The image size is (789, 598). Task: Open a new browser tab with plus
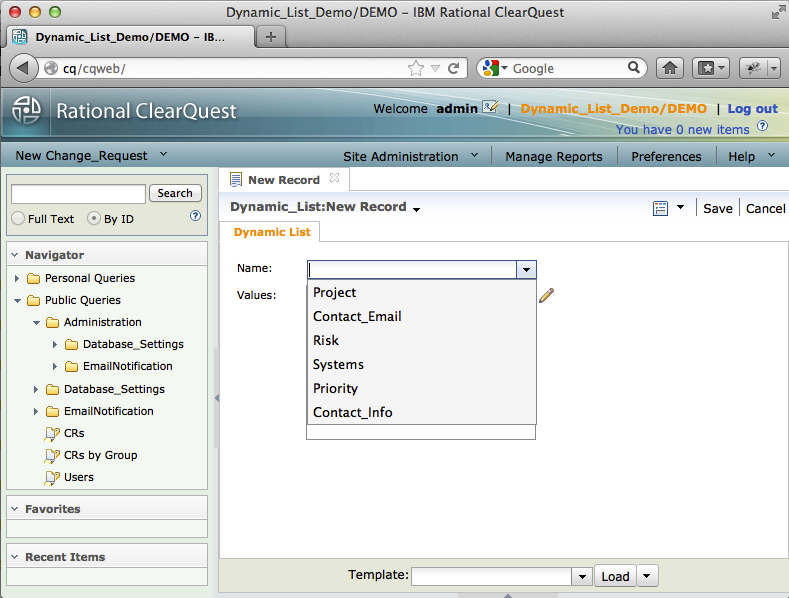271,37
